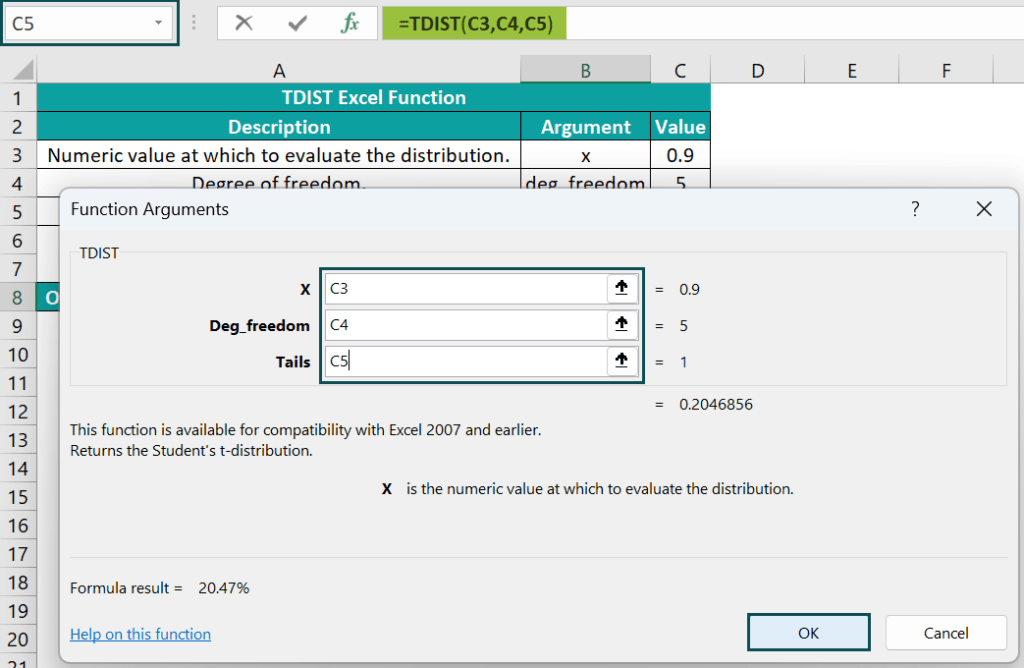The width and height of the screenshot is (1024, 668).
Task: Confirm arguments with the OK button
Action: coord(808,632)
